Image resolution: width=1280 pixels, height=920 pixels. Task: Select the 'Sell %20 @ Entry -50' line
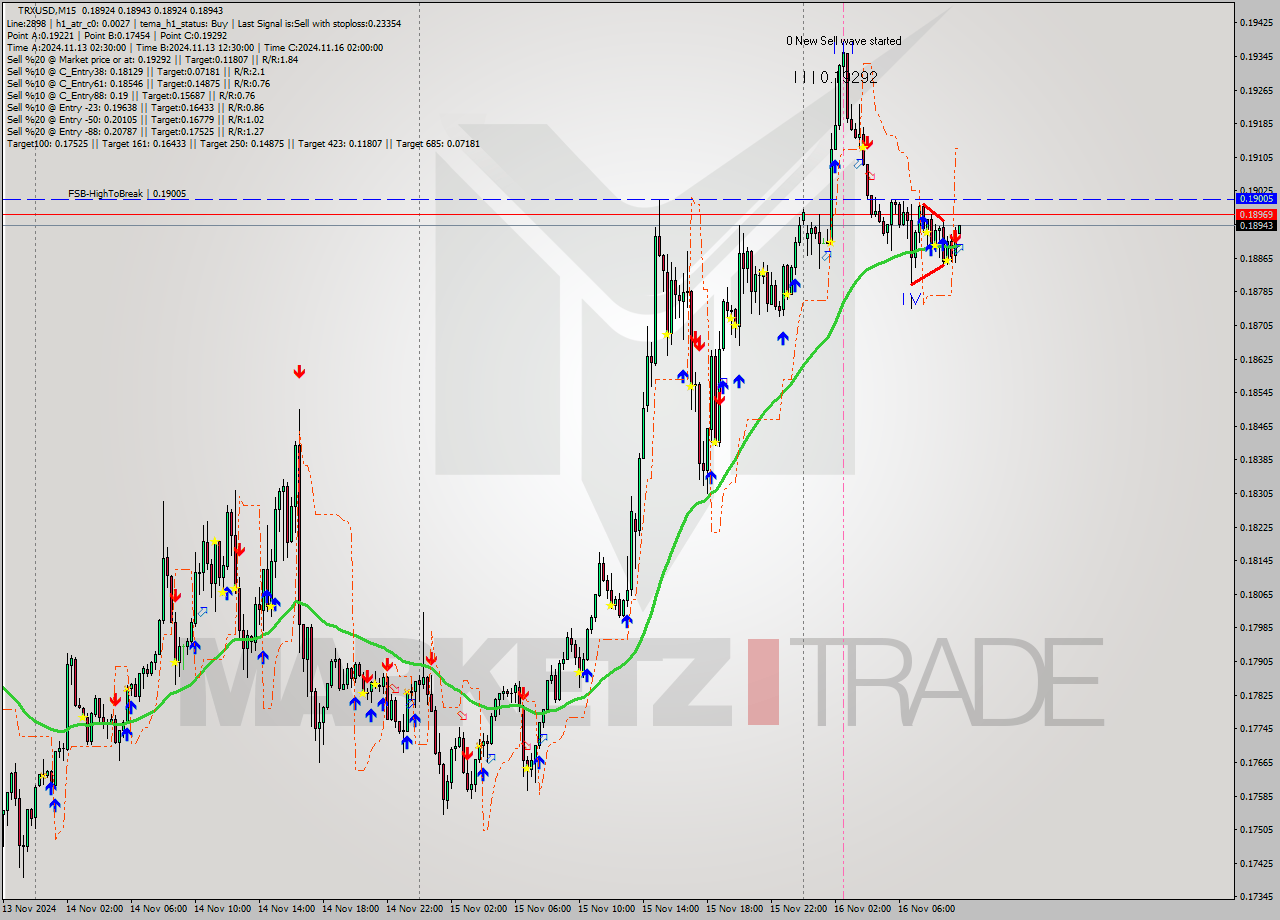[135, 118]
